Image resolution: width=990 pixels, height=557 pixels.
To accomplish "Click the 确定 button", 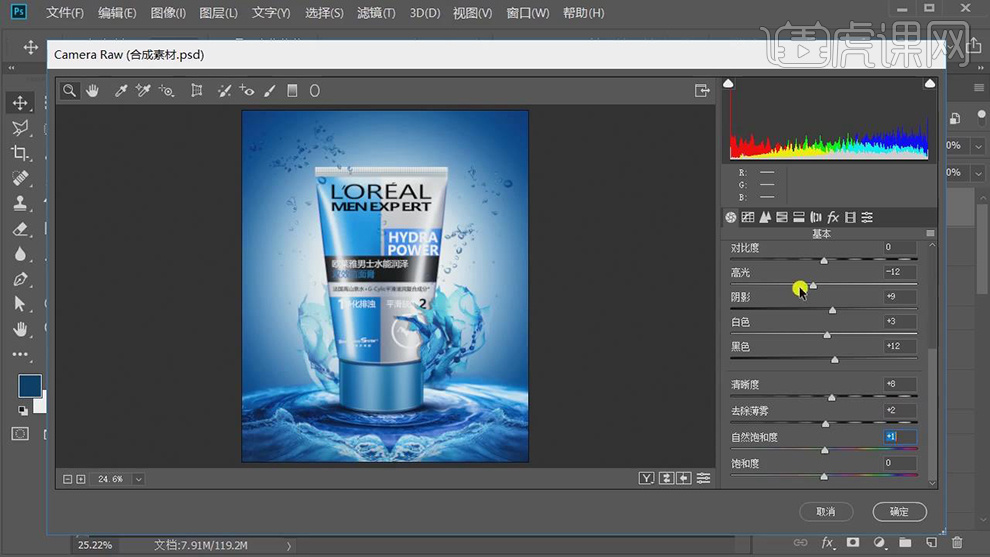I will pyautogui.click(x=899, y=511).
